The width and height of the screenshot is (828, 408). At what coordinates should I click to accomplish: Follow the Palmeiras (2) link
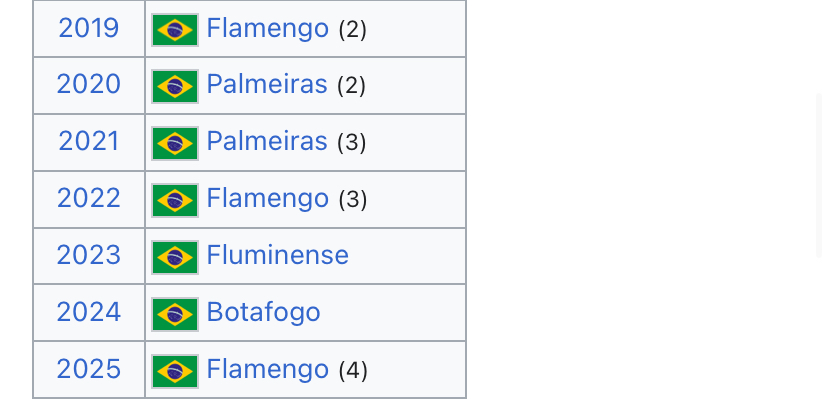267,84
